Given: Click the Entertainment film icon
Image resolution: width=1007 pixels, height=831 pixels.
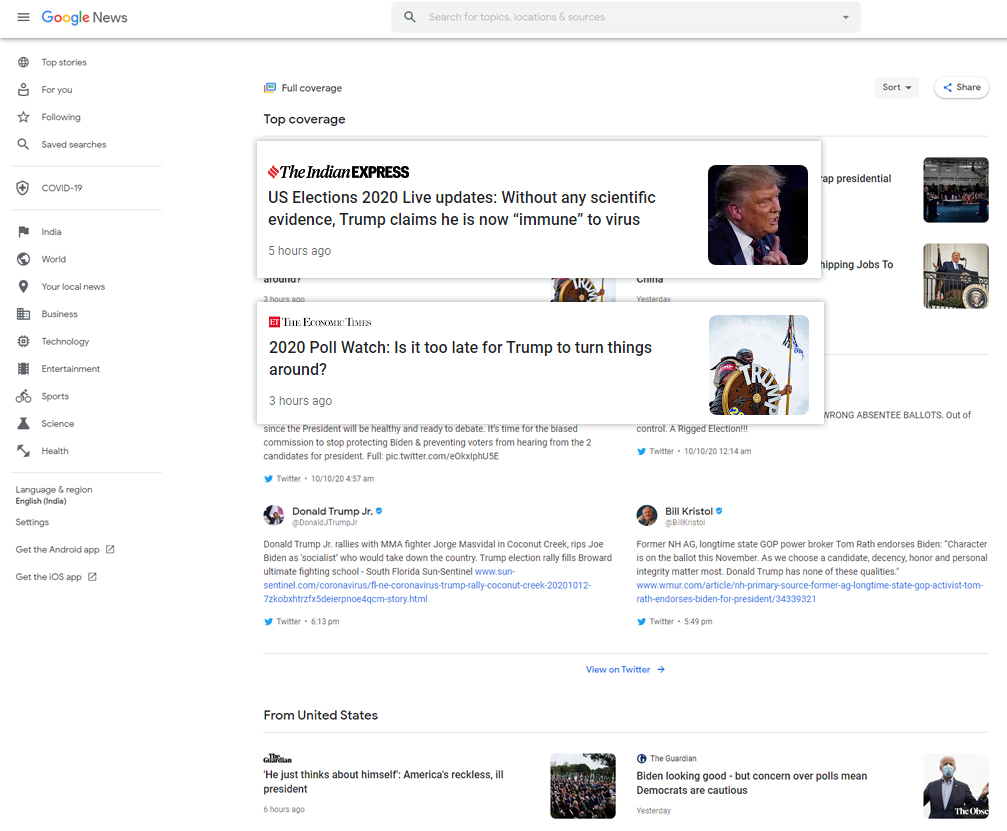Looking at the screenshot, I should (24, 369).
